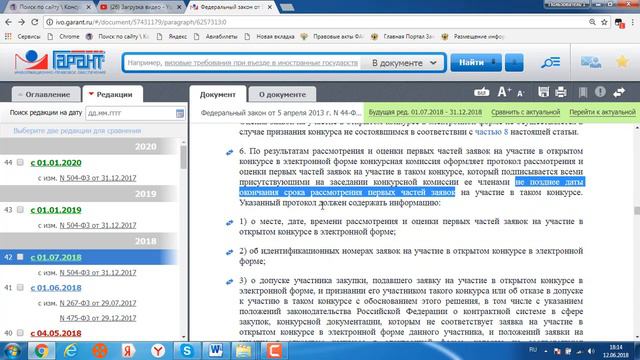Click the editions list scrollbar thumb
The image size is (640, 360).
tap(183, 157)
